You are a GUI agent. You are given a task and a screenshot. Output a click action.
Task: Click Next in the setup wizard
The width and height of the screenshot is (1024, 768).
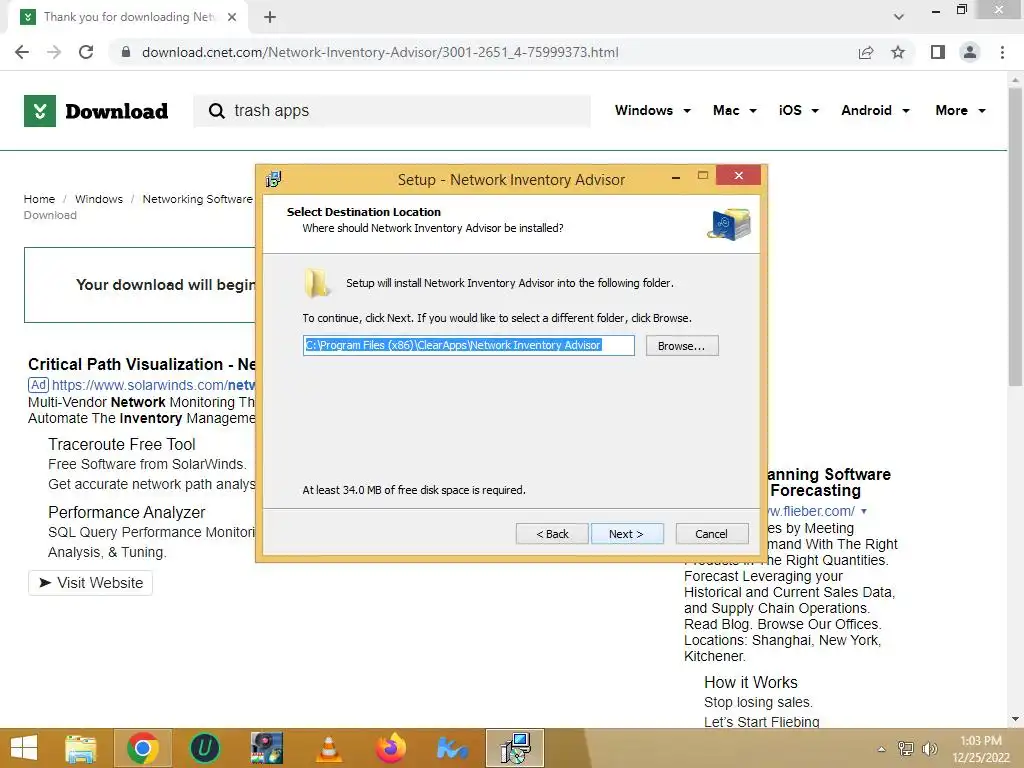tap(626, 534)
